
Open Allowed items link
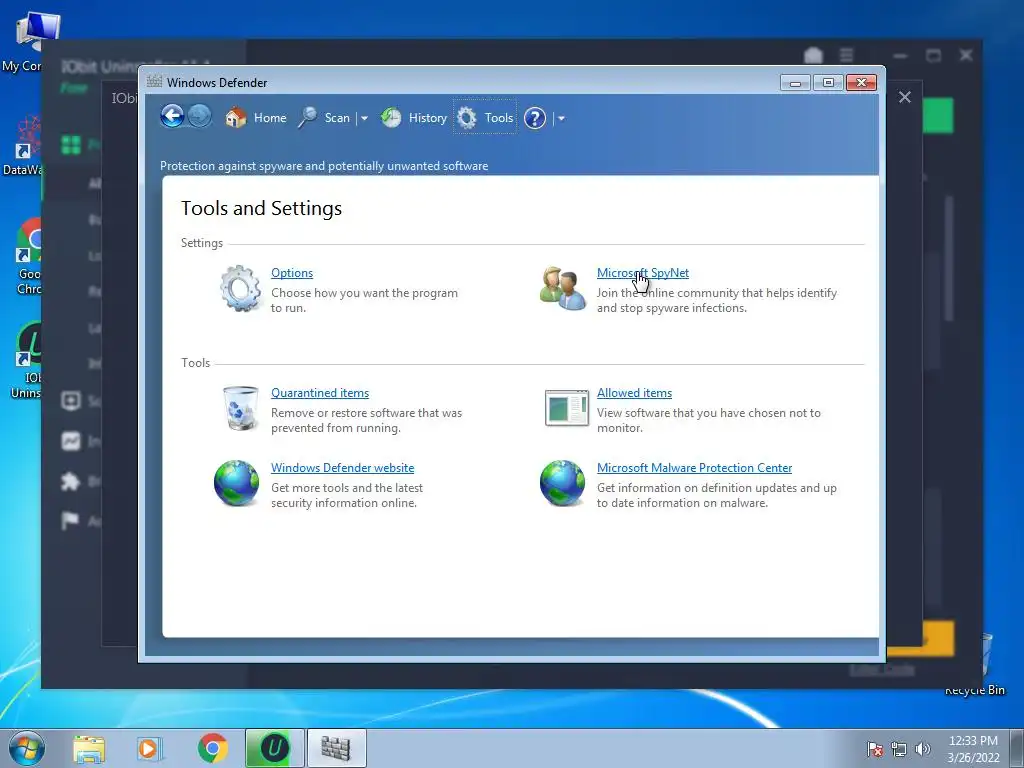634,392
